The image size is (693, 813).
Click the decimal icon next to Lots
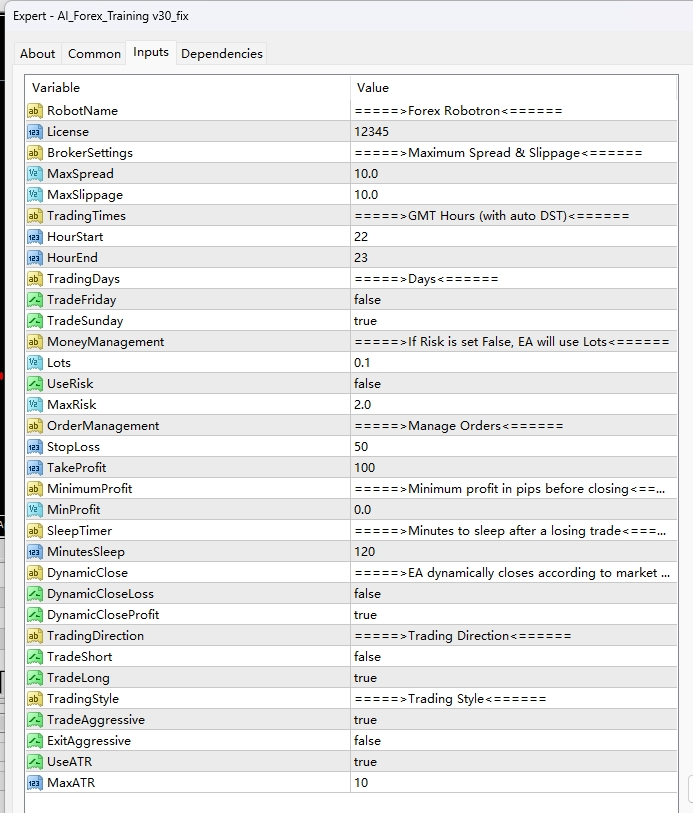pos(35,363)
